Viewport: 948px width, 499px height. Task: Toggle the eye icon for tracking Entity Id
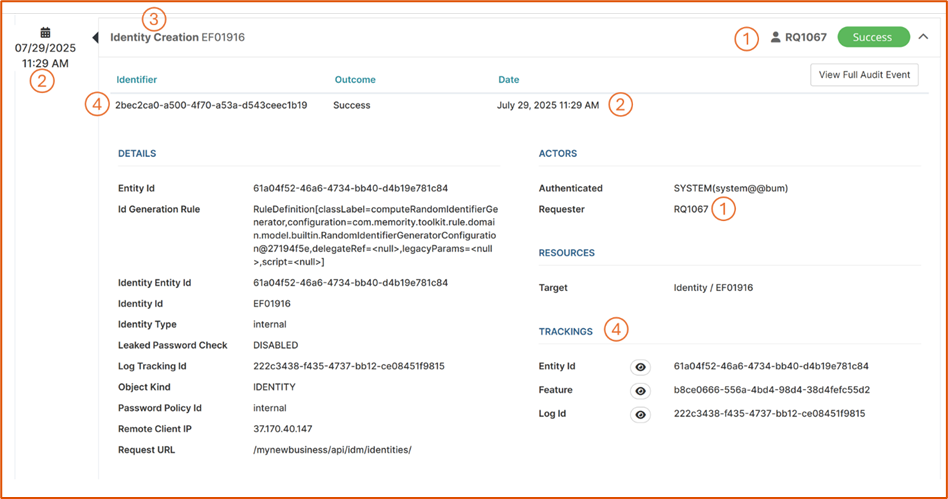point(640,367)
